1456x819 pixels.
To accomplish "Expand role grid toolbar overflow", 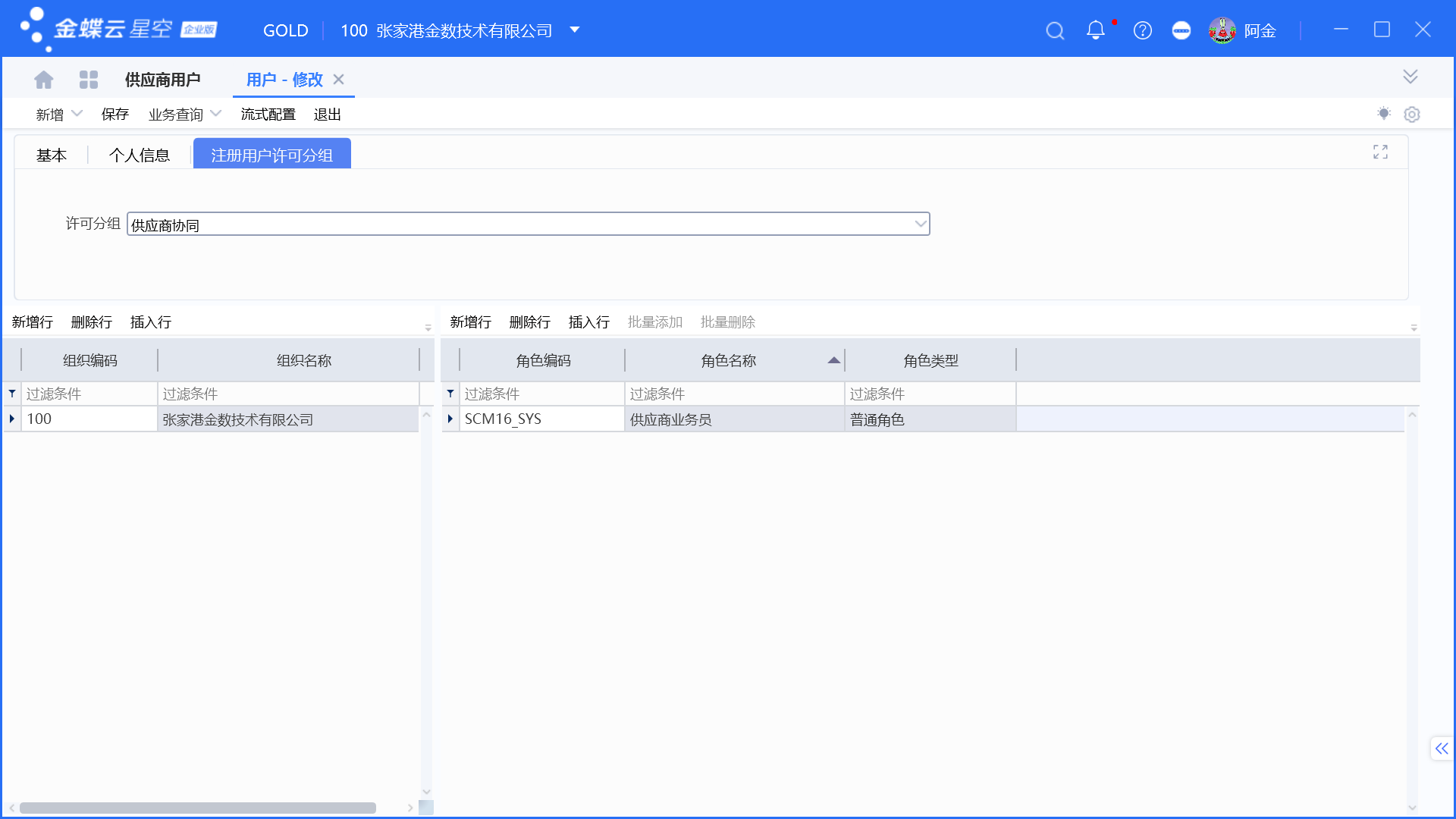I will point(1414,328).
